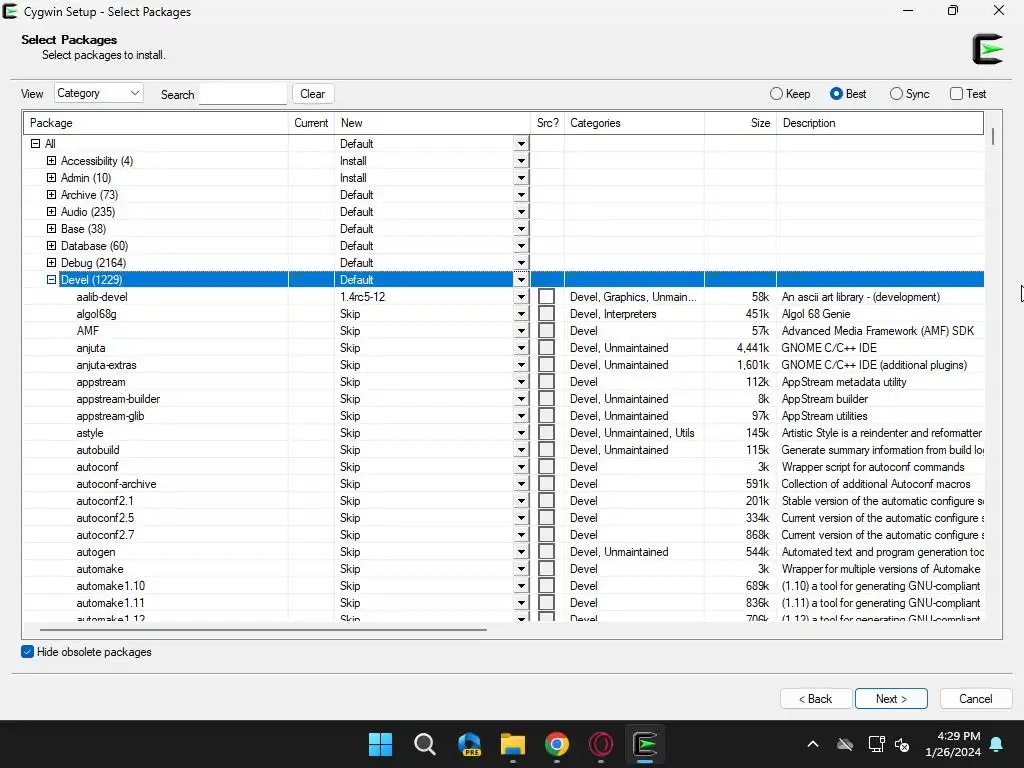
Task: Click the muted volume tray icon
Action: [902, 744]
